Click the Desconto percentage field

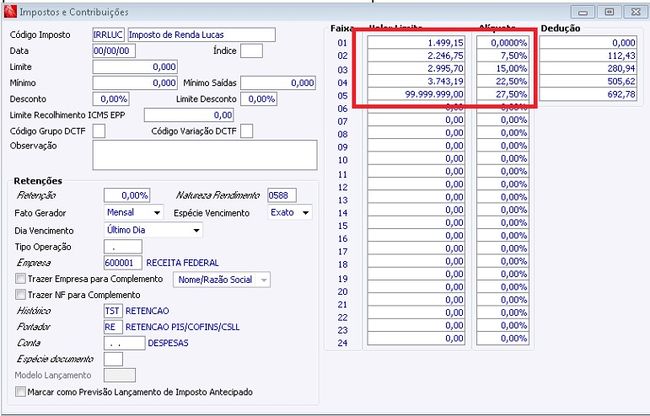[111, 99]
